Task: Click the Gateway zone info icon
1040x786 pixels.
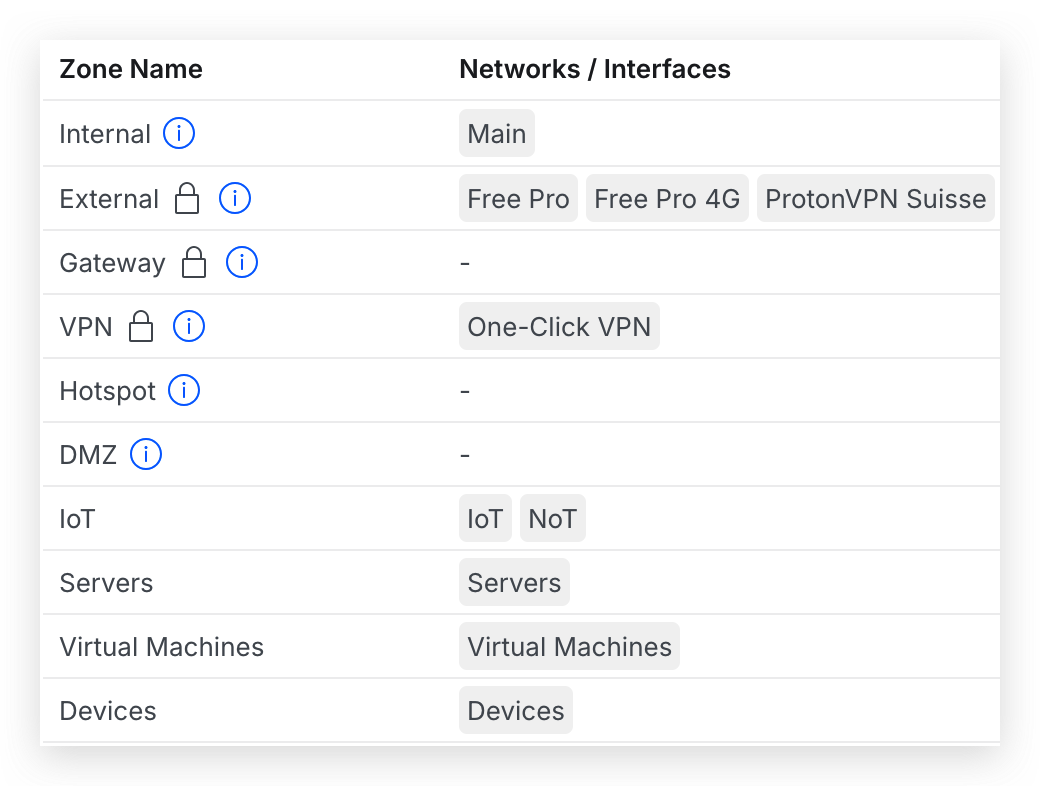Action: (241, 262)
